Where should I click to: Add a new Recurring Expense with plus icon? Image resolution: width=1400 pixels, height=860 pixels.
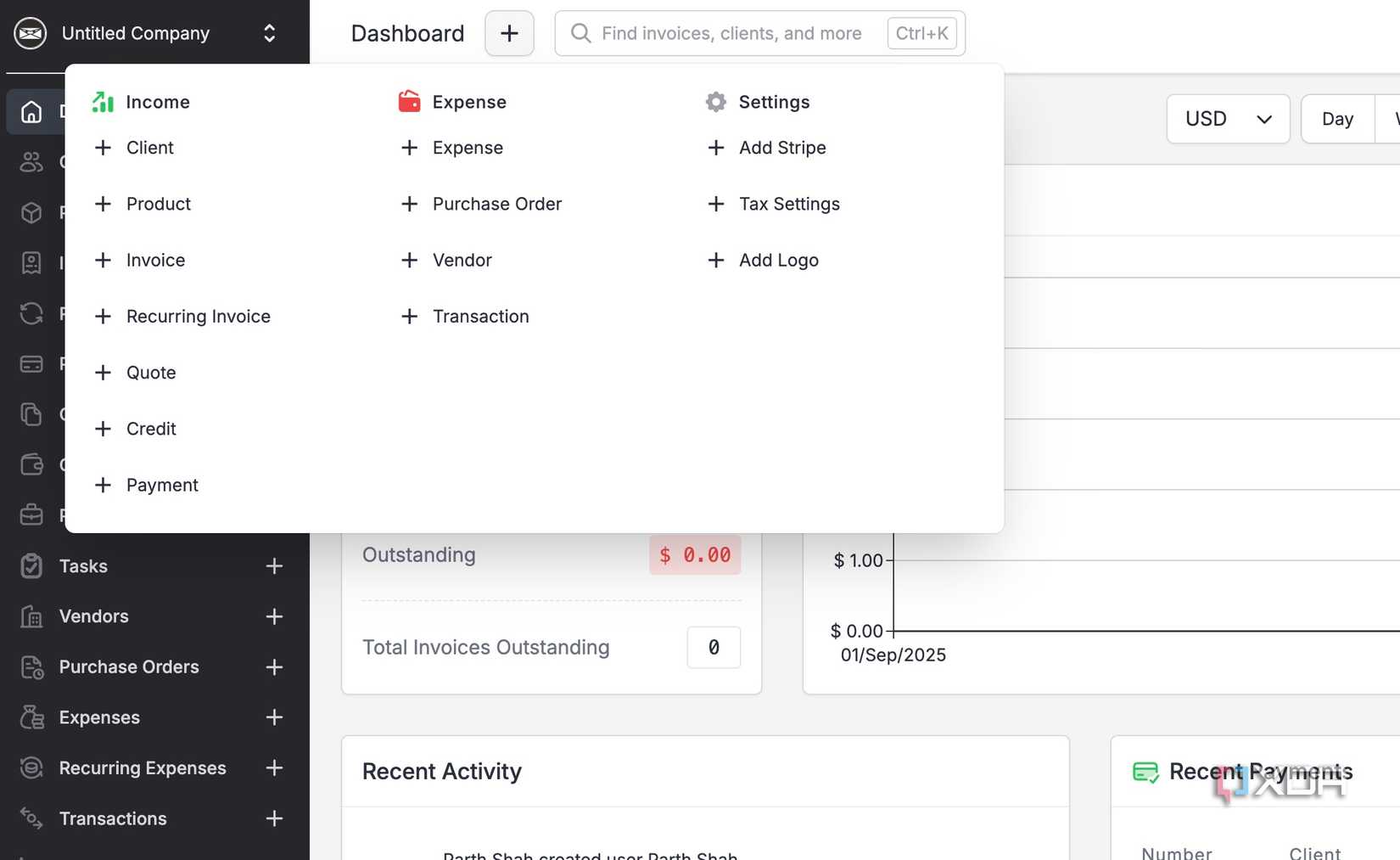coord(274,768)
